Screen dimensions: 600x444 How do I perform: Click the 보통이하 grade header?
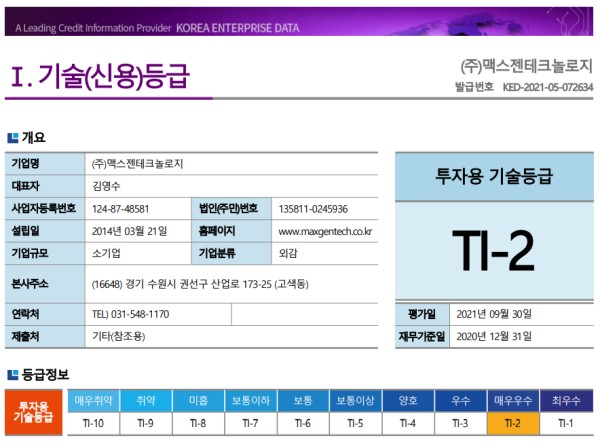tap(251, 401)
